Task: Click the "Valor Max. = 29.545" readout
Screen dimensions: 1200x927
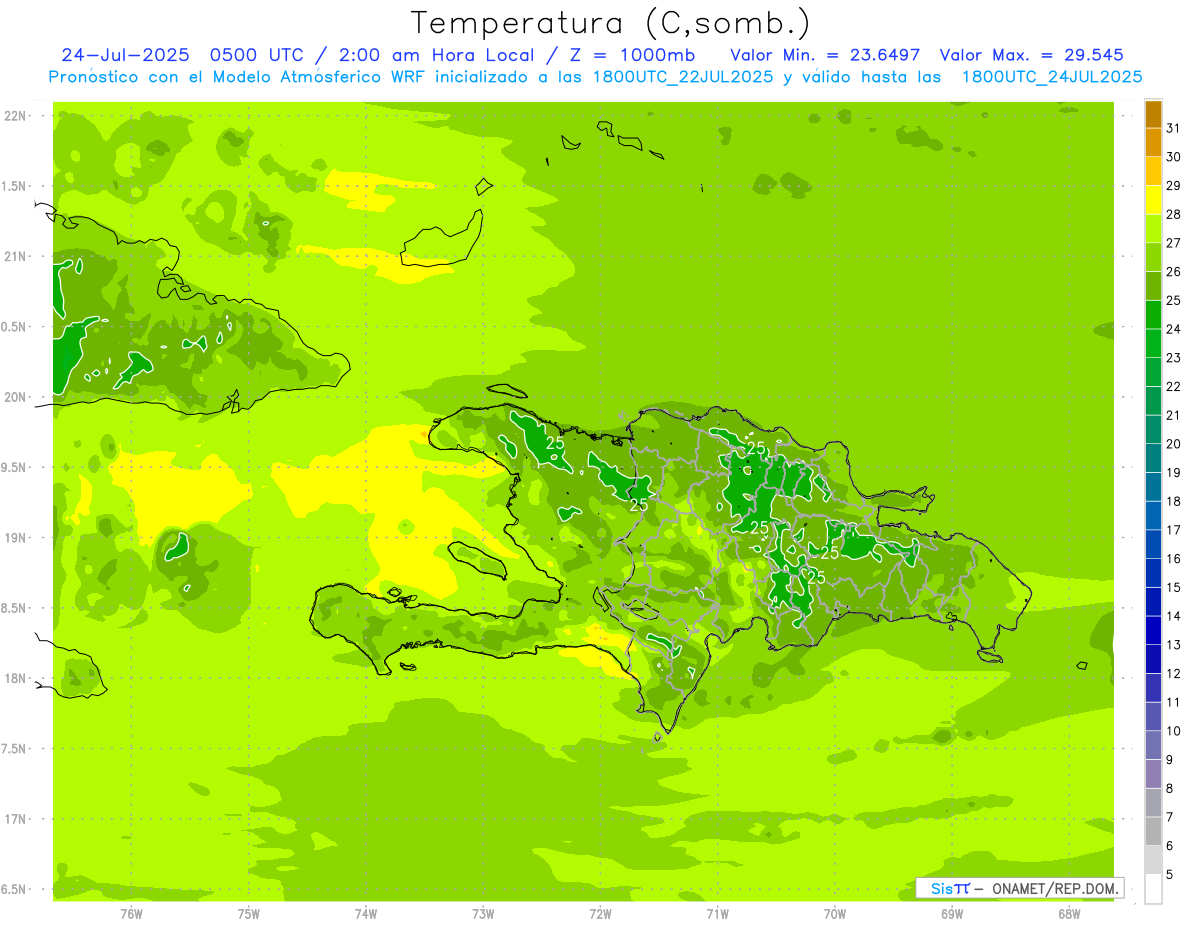Action: point(1032,55)
